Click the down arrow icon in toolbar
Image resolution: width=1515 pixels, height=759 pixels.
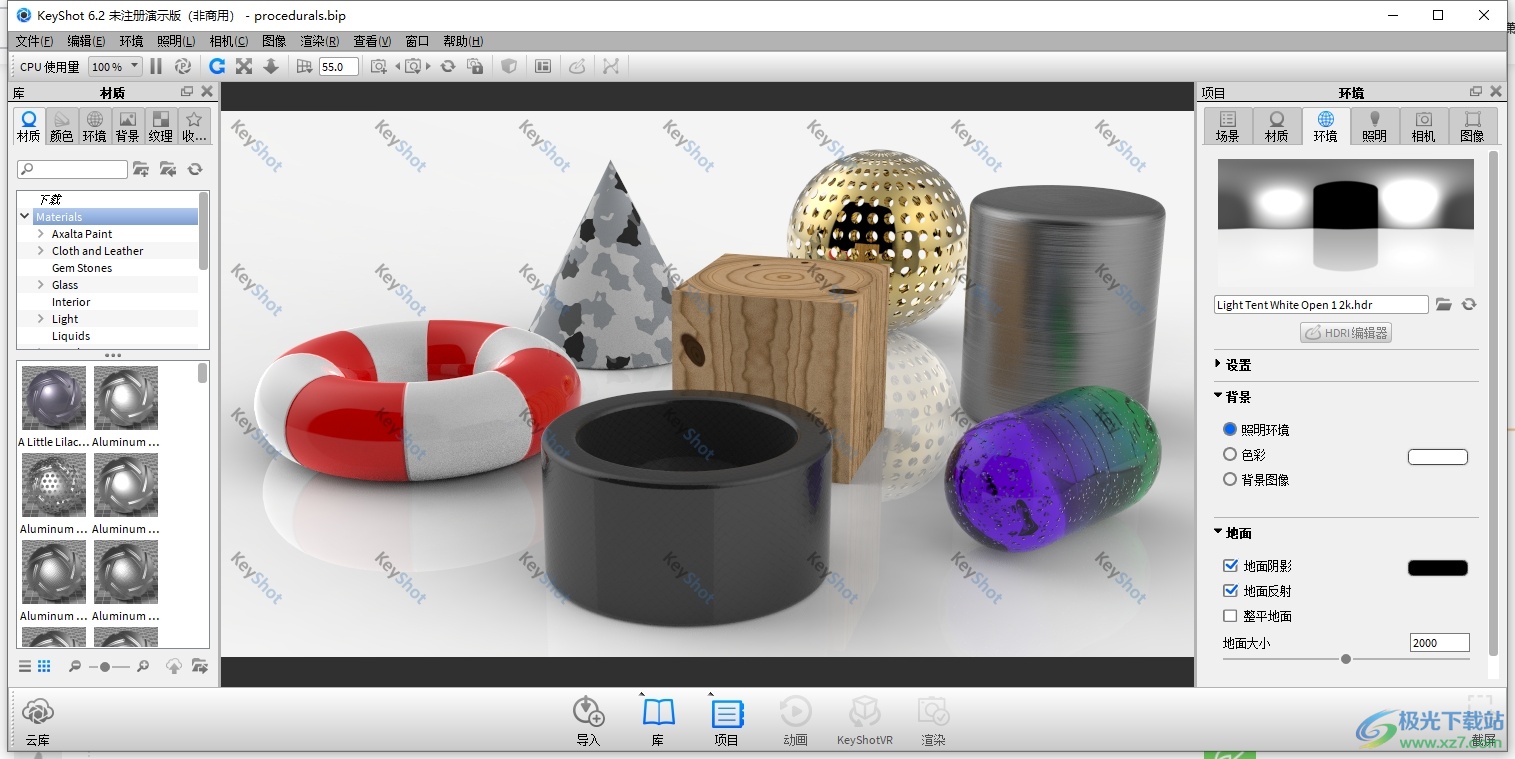click(270, 66)
